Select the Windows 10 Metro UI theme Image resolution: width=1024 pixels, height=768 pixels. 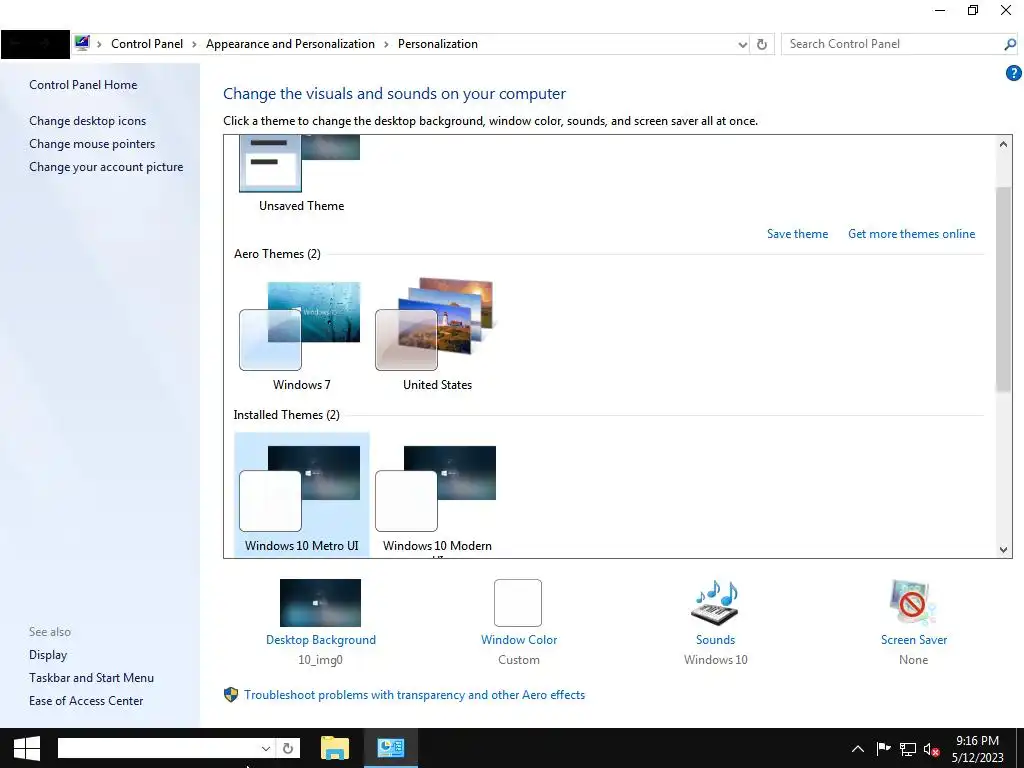[302, 494]
